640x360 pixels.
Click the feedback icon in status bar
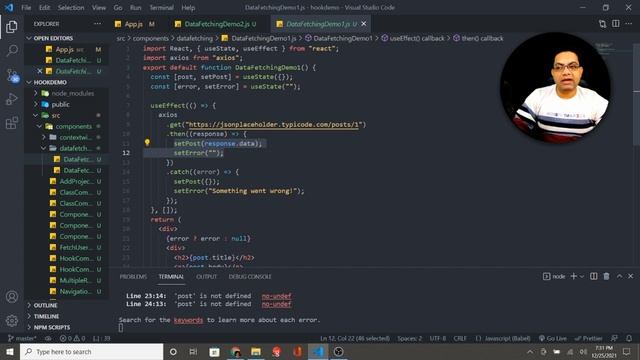[x=614, y=338]
